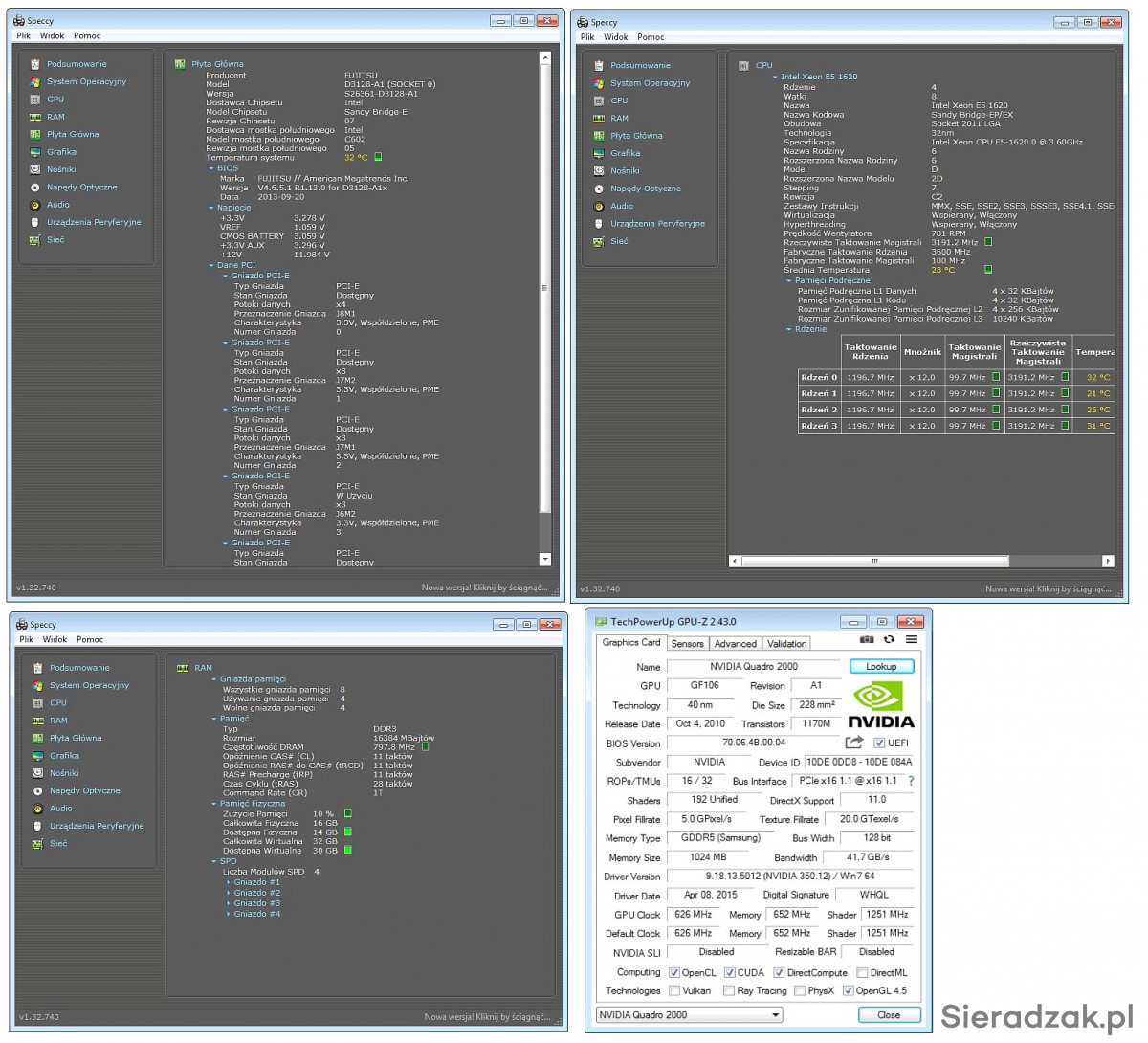
Task: Collapse the Dane PCI section
Action: click(211, 265)
